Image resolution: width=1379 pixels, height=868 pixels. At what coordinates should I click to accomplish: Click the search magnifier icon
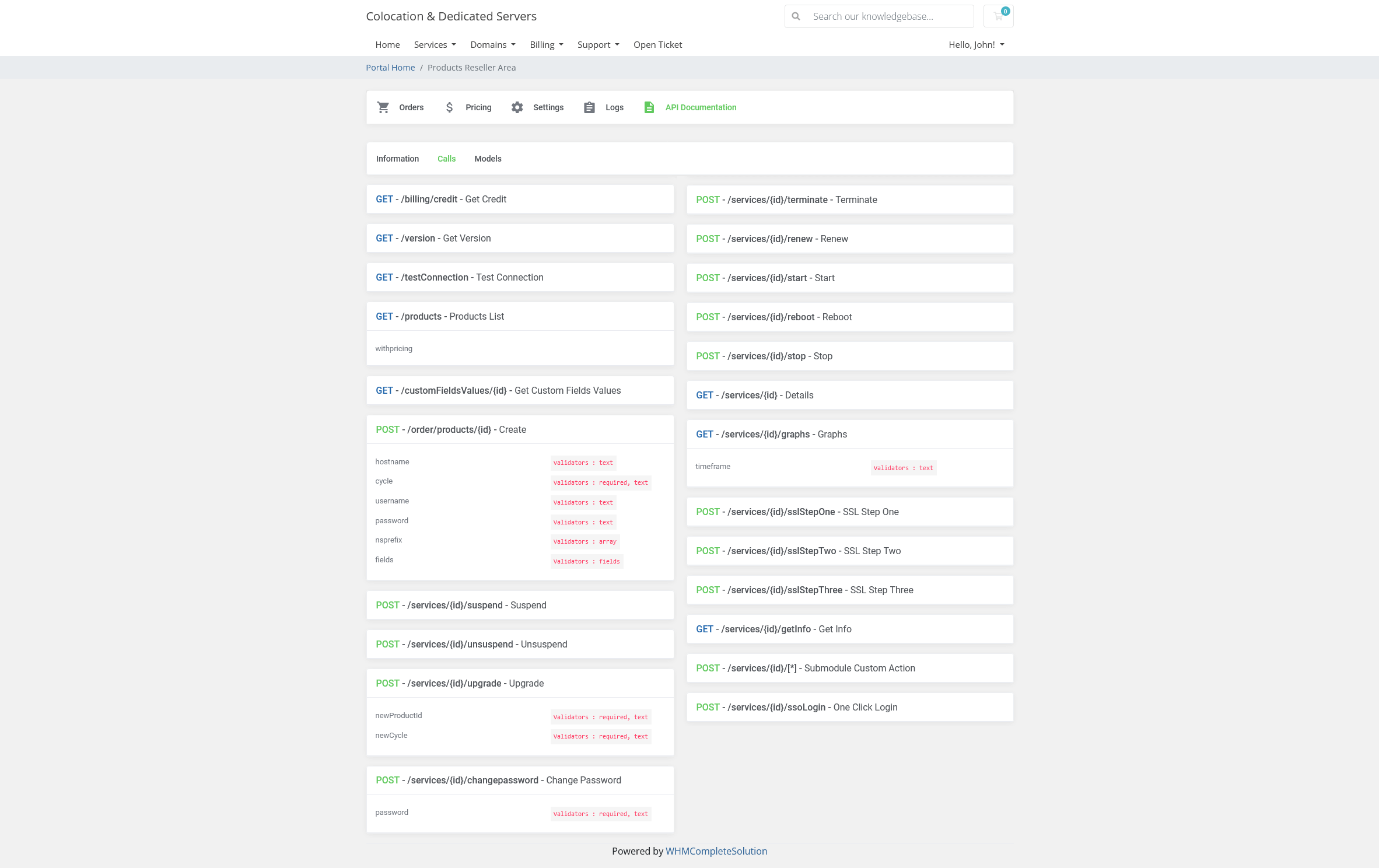point(797,16)
